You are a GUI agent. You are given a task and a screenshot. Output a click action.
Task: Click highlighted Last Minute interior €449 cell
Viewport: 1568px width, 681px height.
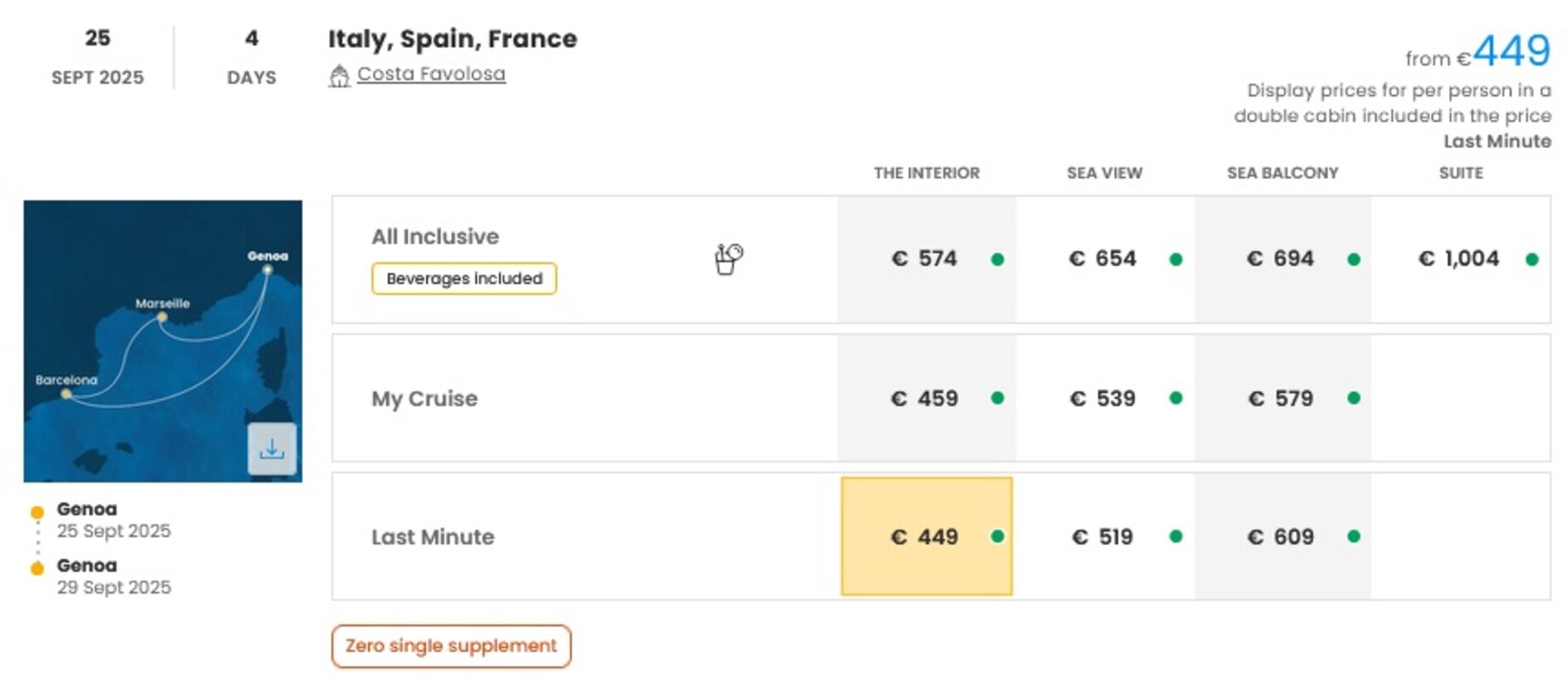pos(926,536)
